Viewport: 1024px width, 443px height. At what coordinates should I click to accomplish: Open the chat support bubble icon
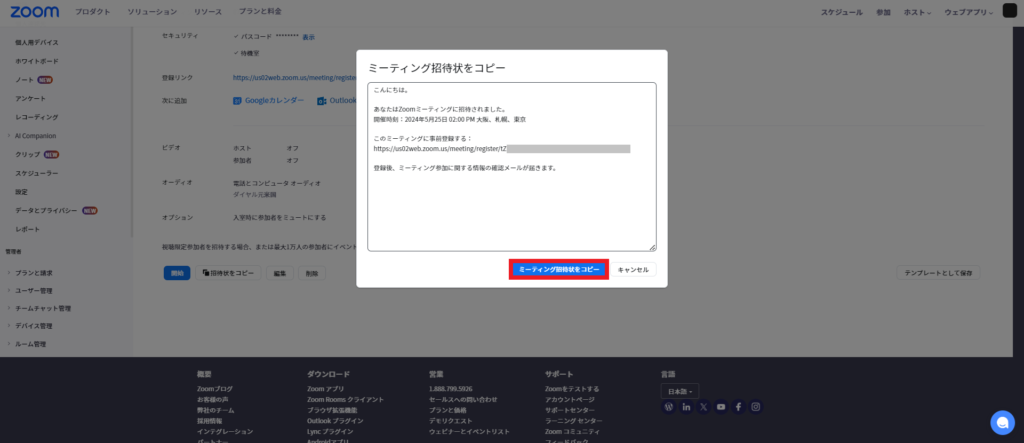[1001, 420]
